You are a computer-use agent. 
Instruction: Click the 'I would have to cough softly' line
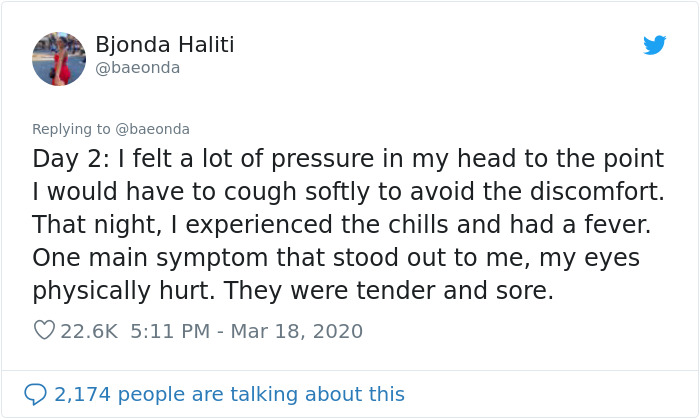pos(348,192)
